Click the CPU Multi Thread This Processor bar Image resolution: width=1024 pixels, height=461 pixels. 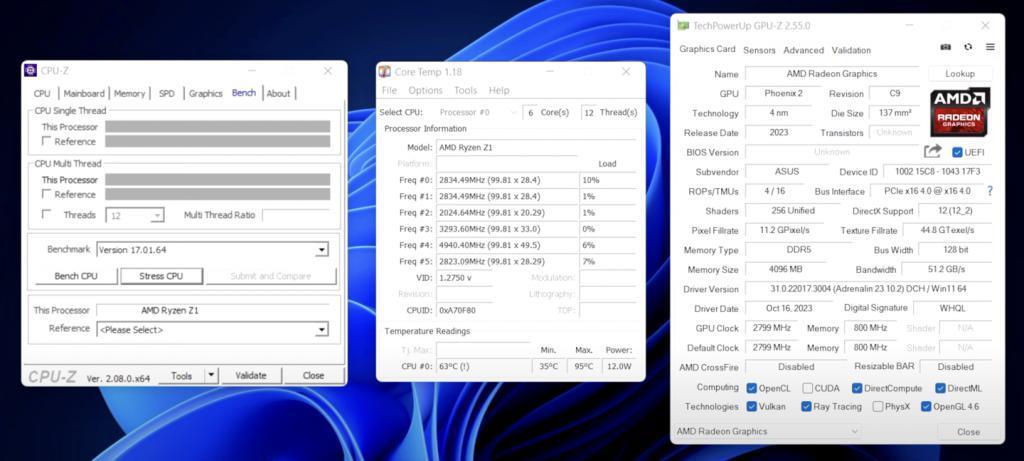[x=217, y=180]
